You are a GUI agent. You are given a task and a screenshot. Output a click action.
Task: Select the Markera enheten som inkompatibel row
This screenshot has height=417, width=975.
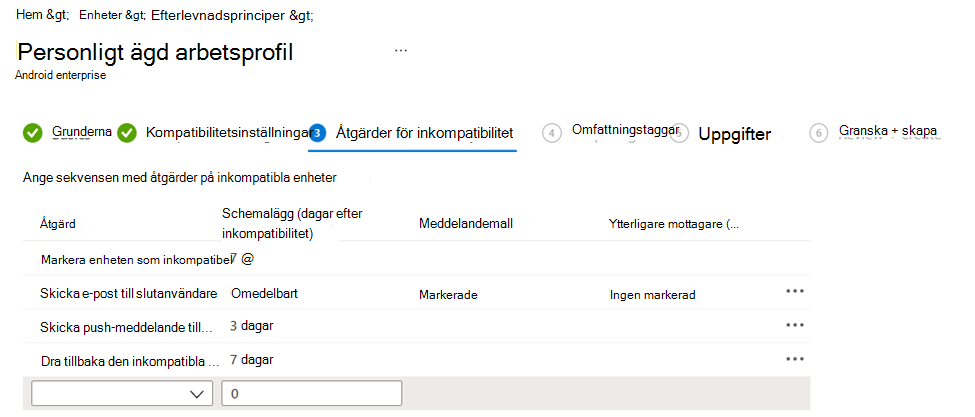(x=416, y=259)
